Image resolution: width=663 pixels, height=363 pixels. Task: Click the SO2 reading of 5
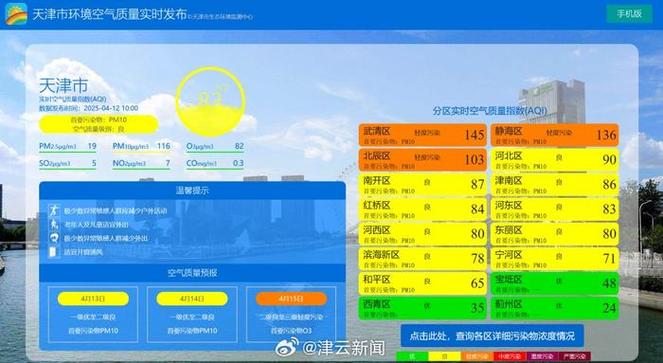(x=68, y=164)
